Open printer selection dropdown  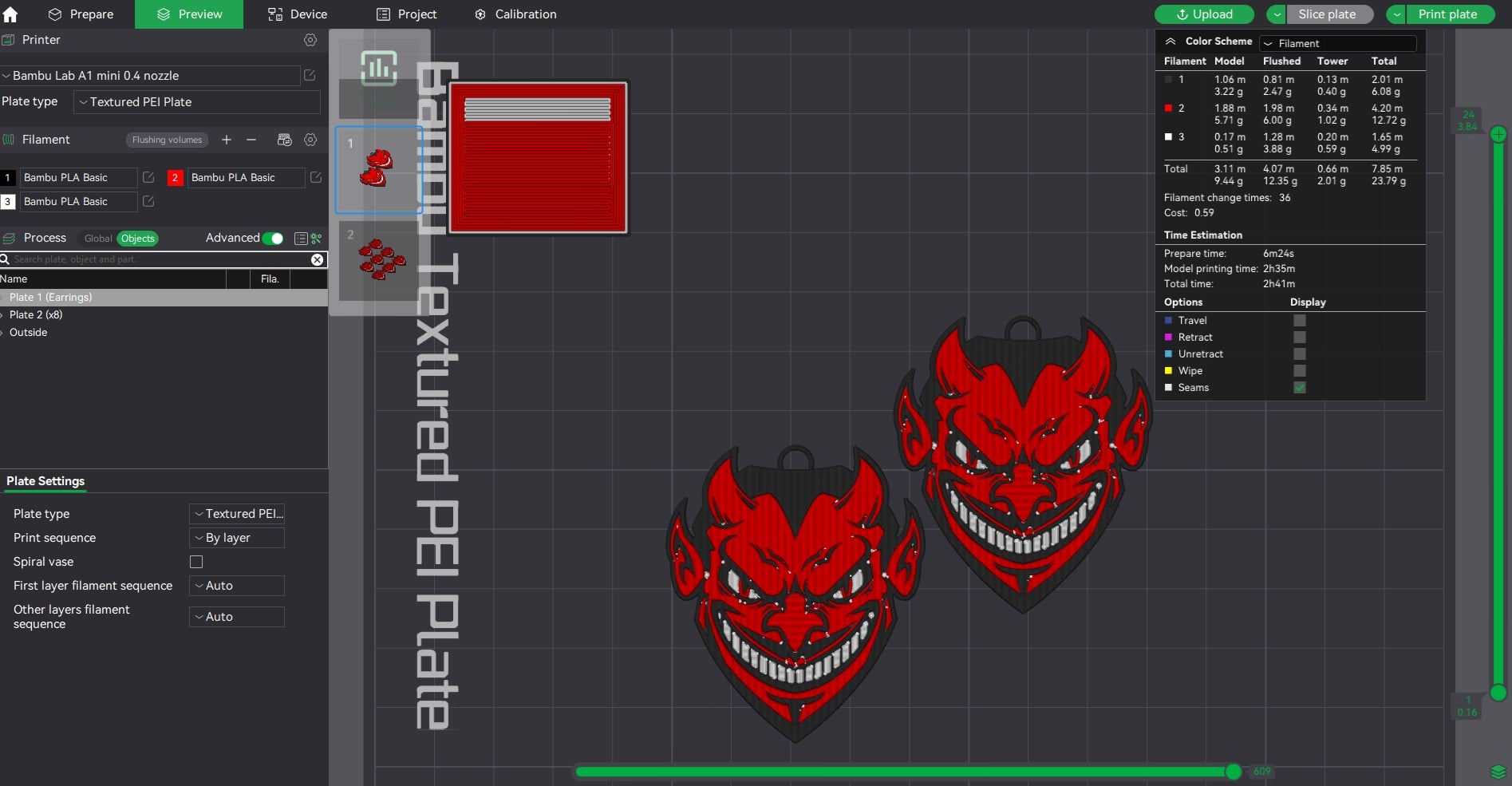[x=151, y=76]
